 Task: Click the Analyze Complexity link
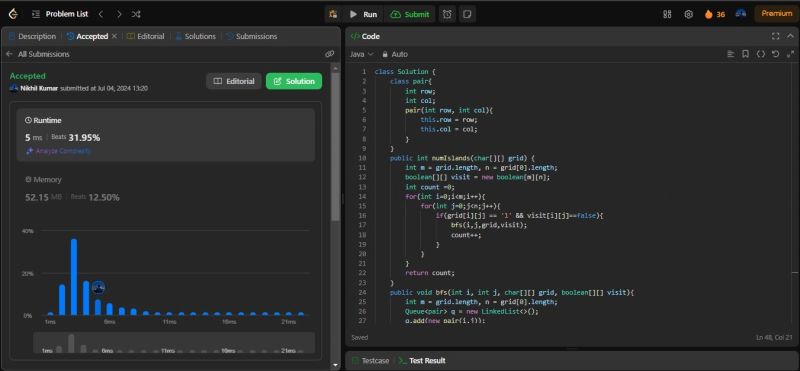click(x=59, y=151)
